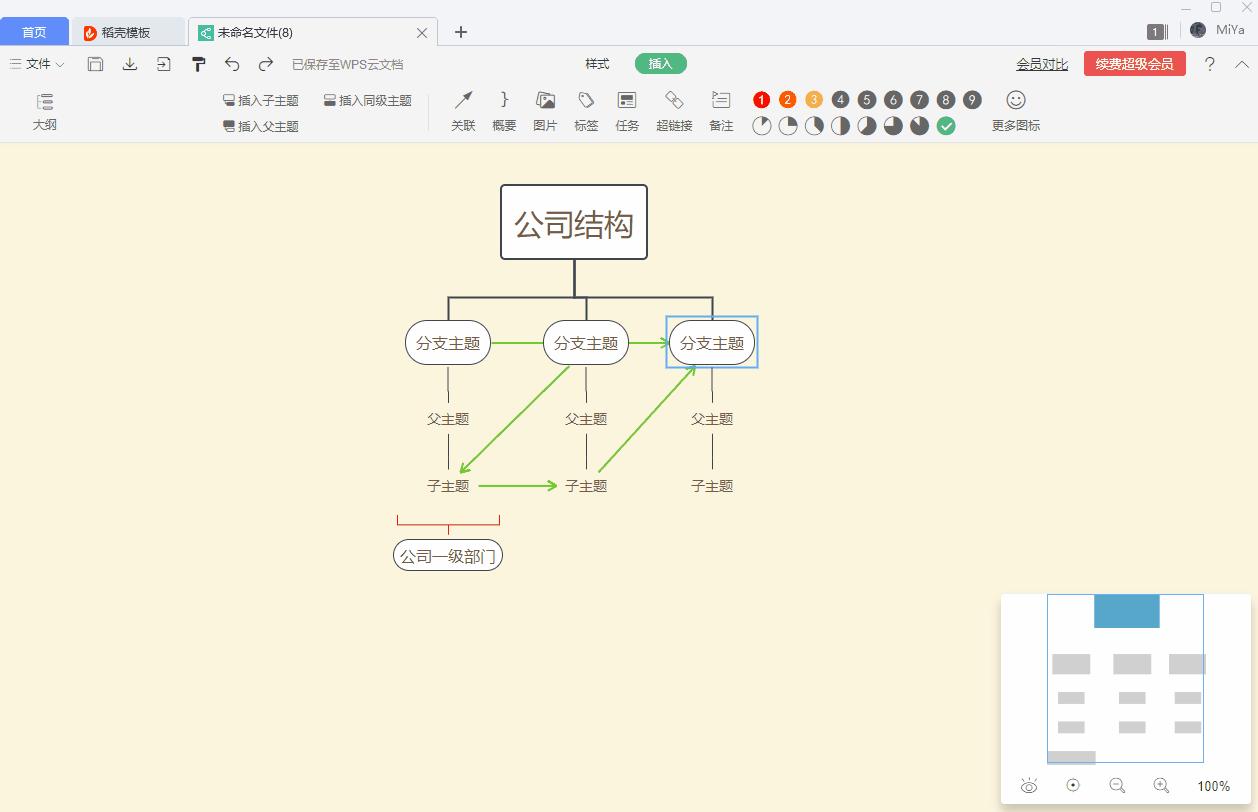
Task: Mark progress complete with the green checkmark
Action: [946, 126]
